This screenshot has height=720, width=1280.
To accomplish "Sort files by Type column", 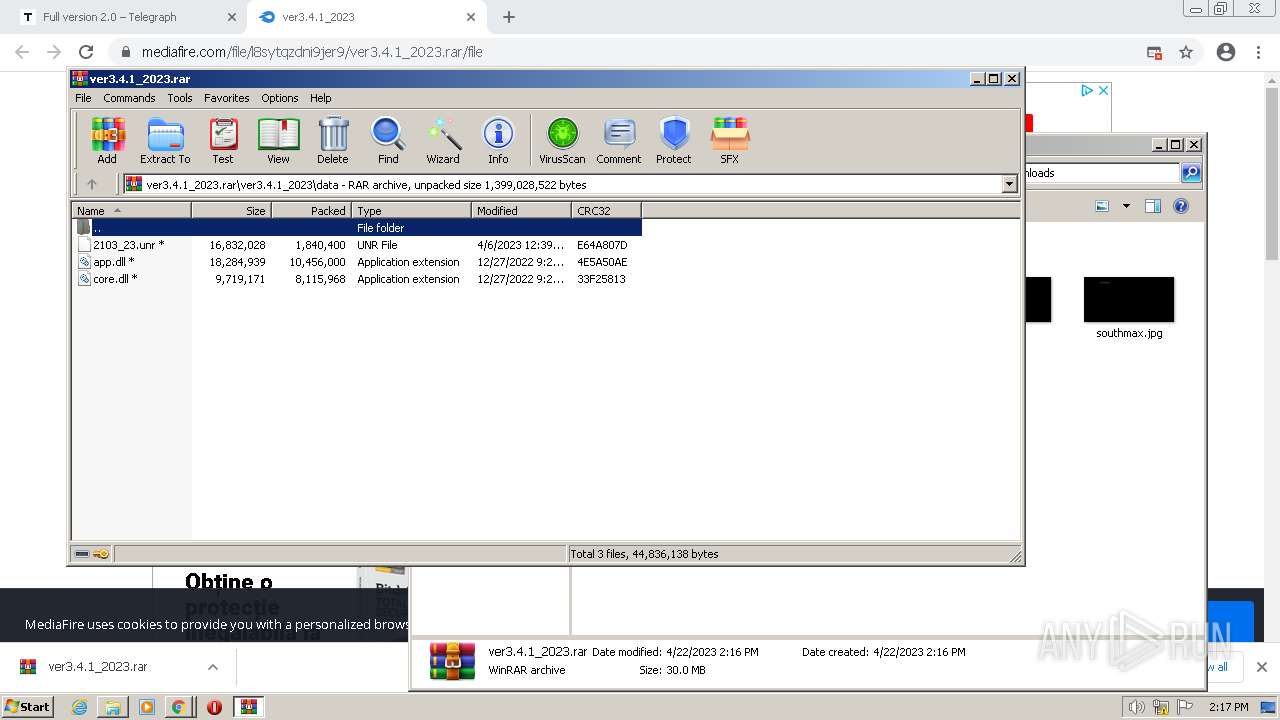I will point(411,210).
